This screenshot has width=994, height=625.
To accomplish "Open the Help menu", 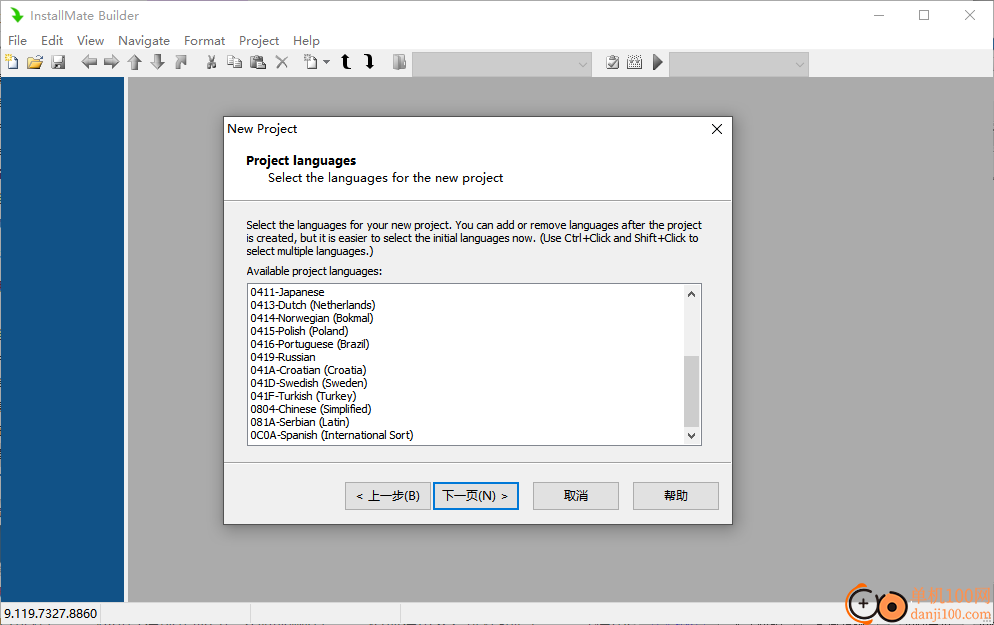I will click(x=306, y=41).
